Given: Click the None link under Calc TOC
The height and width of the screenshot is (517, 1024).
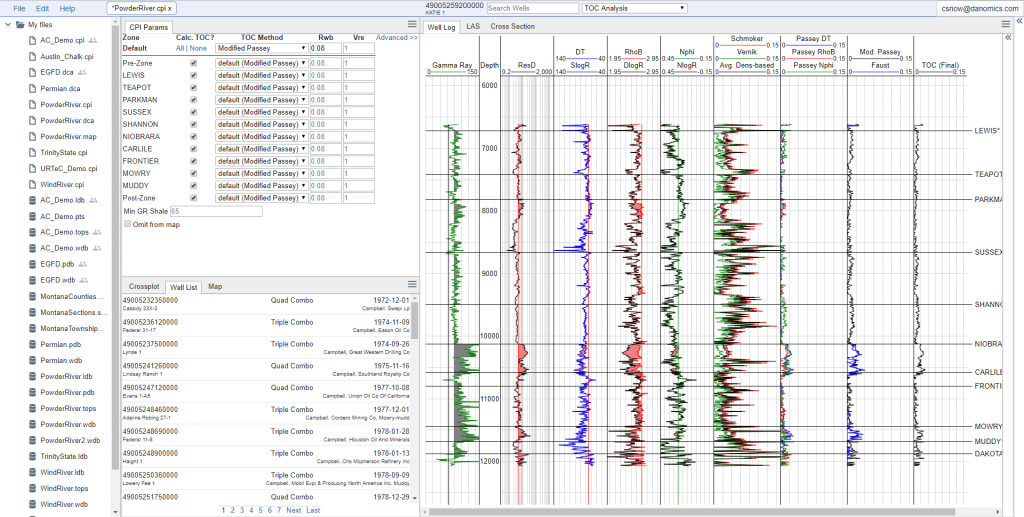Looking at the screenshot, I should [x=198, y=48].
